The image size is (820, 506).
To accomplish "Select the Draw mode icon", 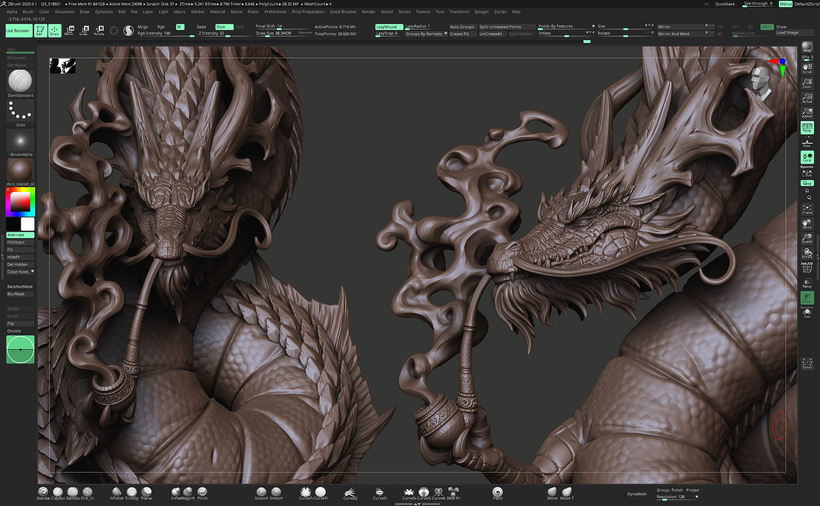I will 55,31.
